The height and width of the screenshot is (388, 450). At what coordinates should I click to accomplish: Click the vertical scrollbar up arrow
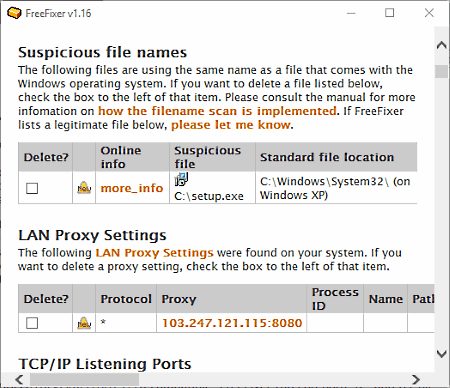tap(442, 45)
